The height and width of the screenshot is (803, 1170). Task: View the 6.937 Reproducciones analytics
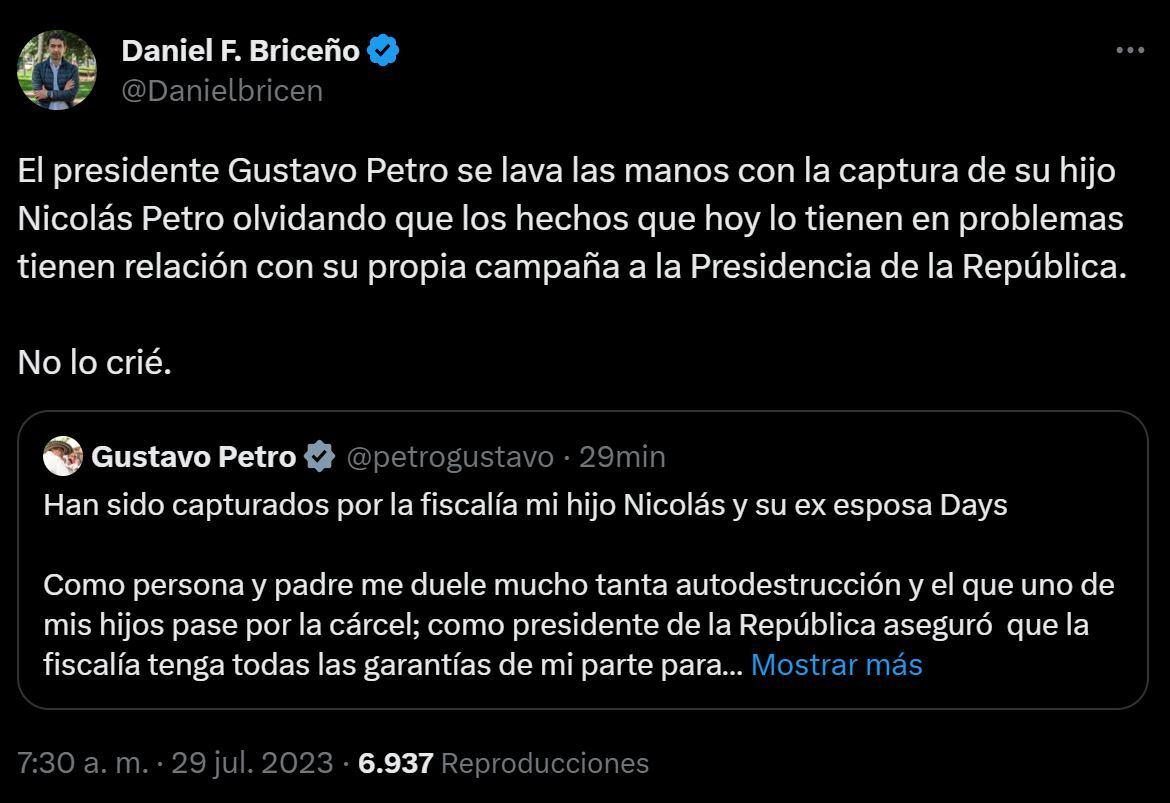504,762
